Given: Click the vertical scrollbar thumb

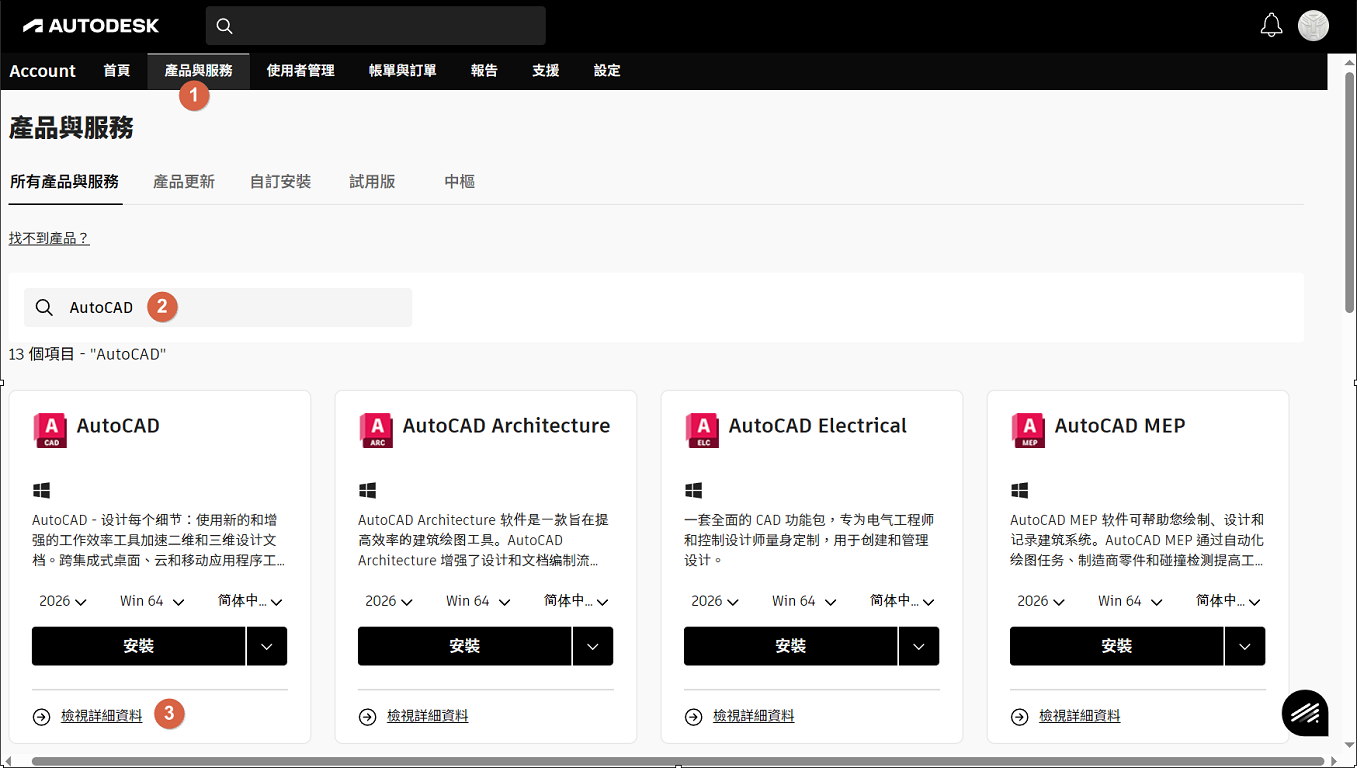Looking at the screenshot, I should pos(1349,190).
